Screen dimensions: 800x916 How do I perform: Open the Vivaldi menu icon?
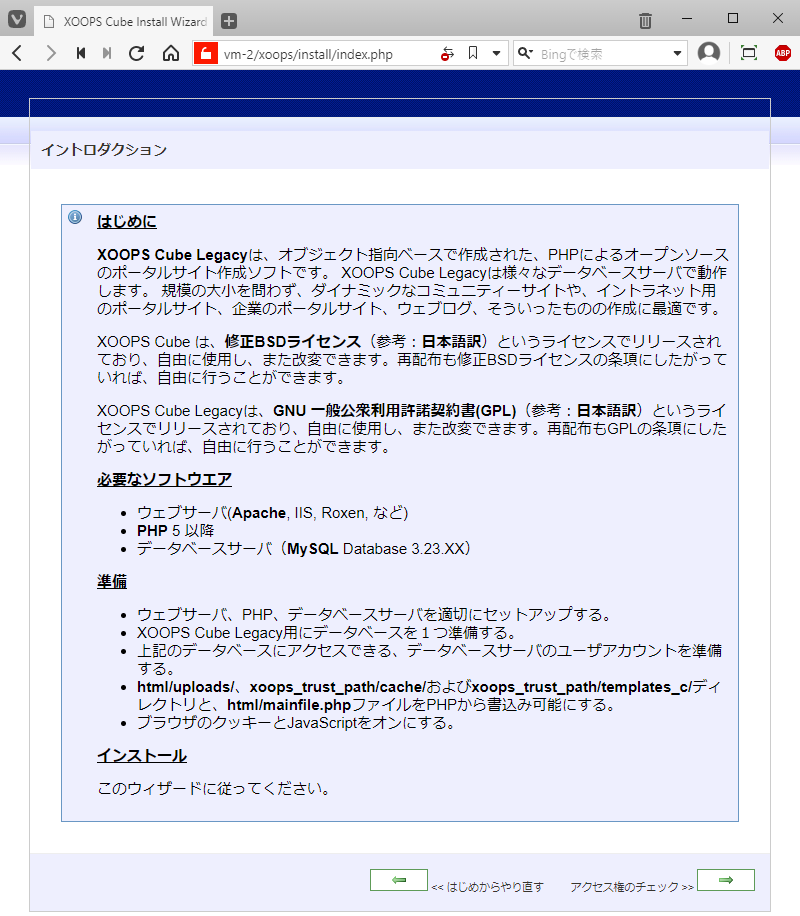click(x=17, y=20)
